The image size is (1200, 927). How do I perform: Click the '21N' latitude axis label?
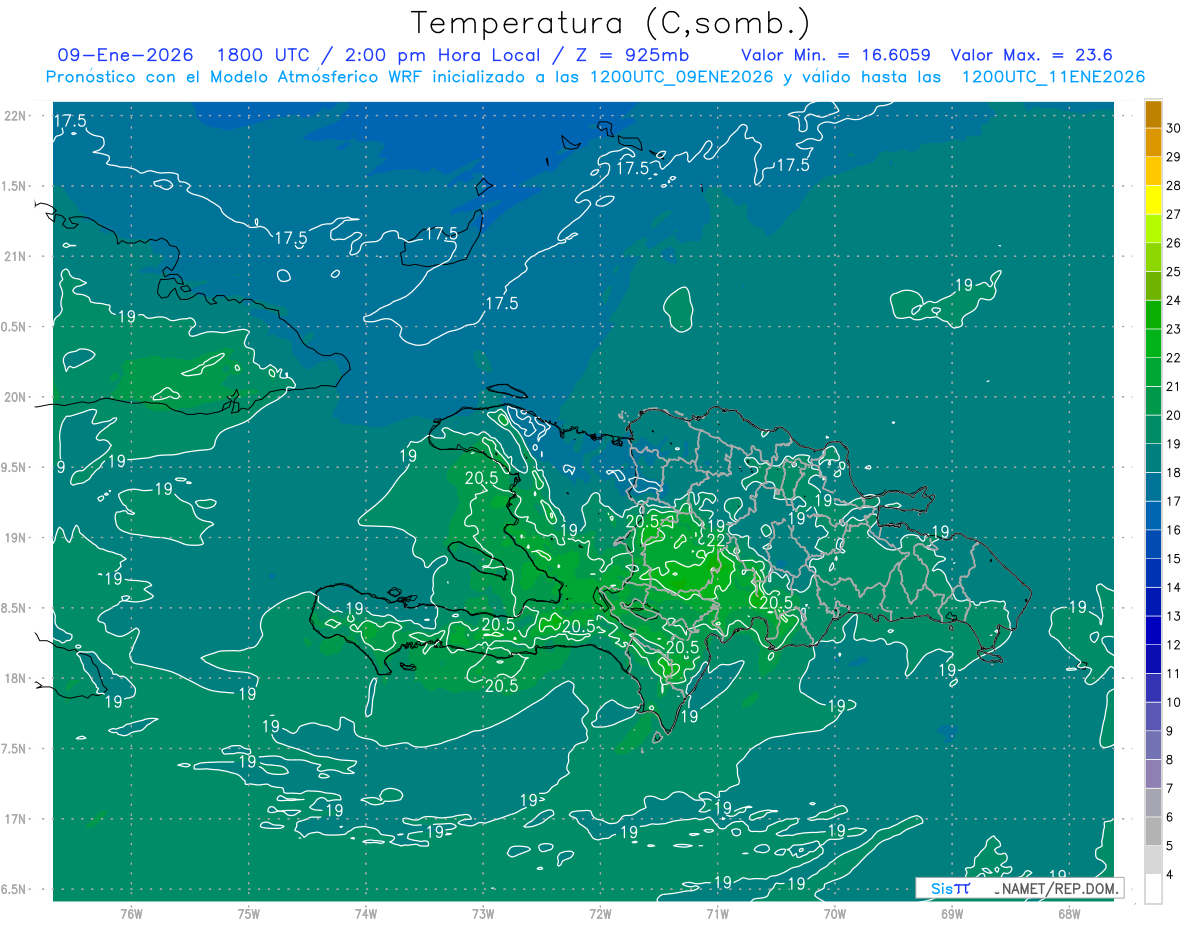15,256
